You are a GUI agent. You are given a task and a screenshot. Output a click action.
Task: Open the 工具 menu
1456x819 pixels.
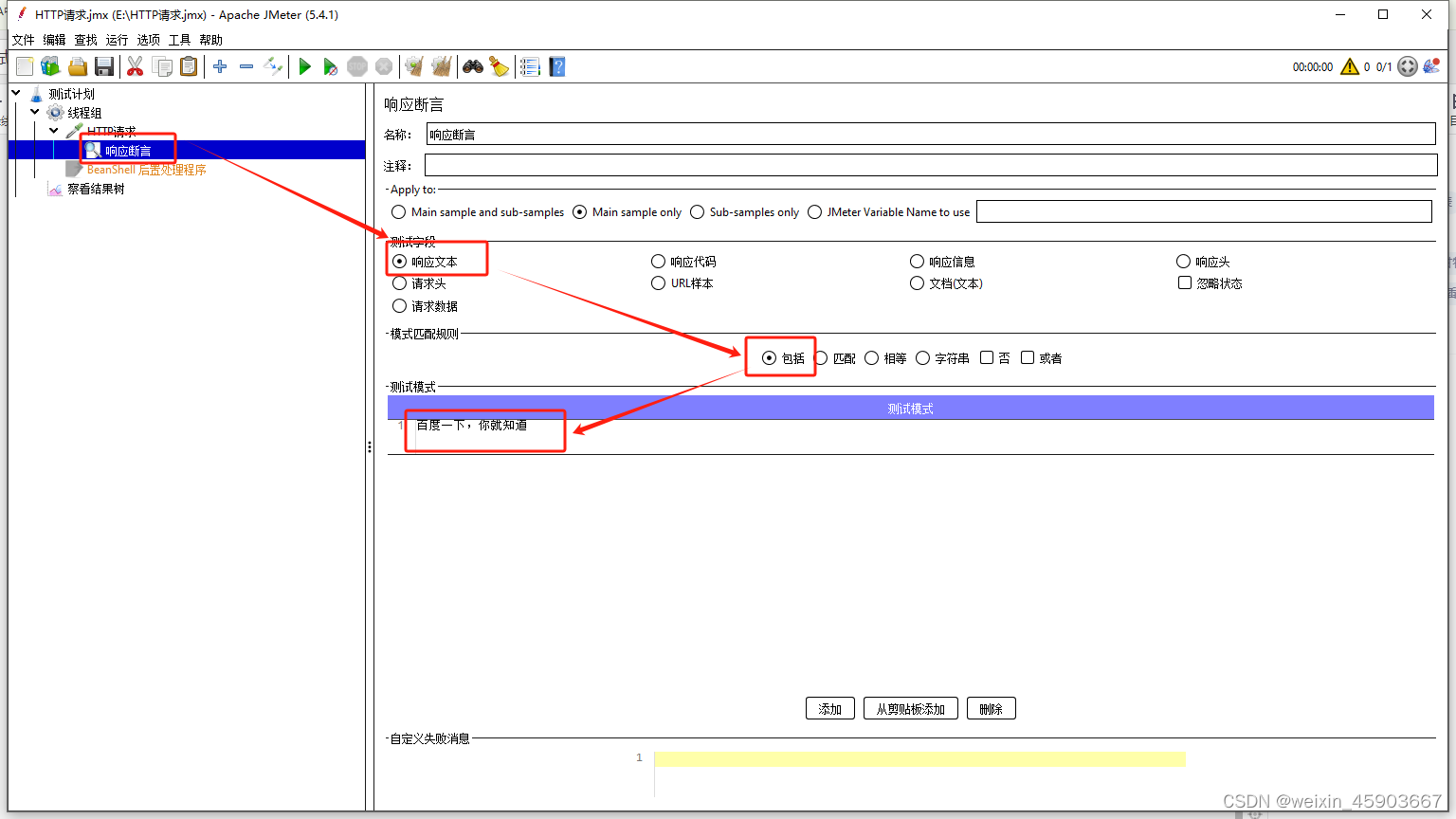click(x=179, y=40)
